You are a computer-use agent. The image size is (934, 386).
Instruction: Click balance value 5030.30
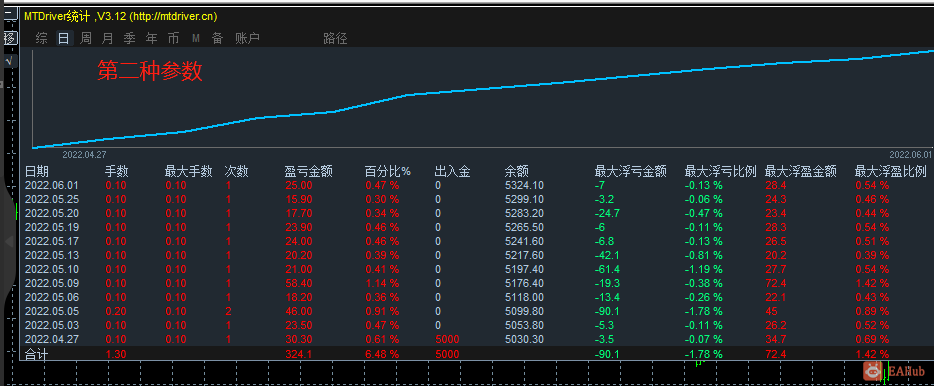[x=524, y=339]
